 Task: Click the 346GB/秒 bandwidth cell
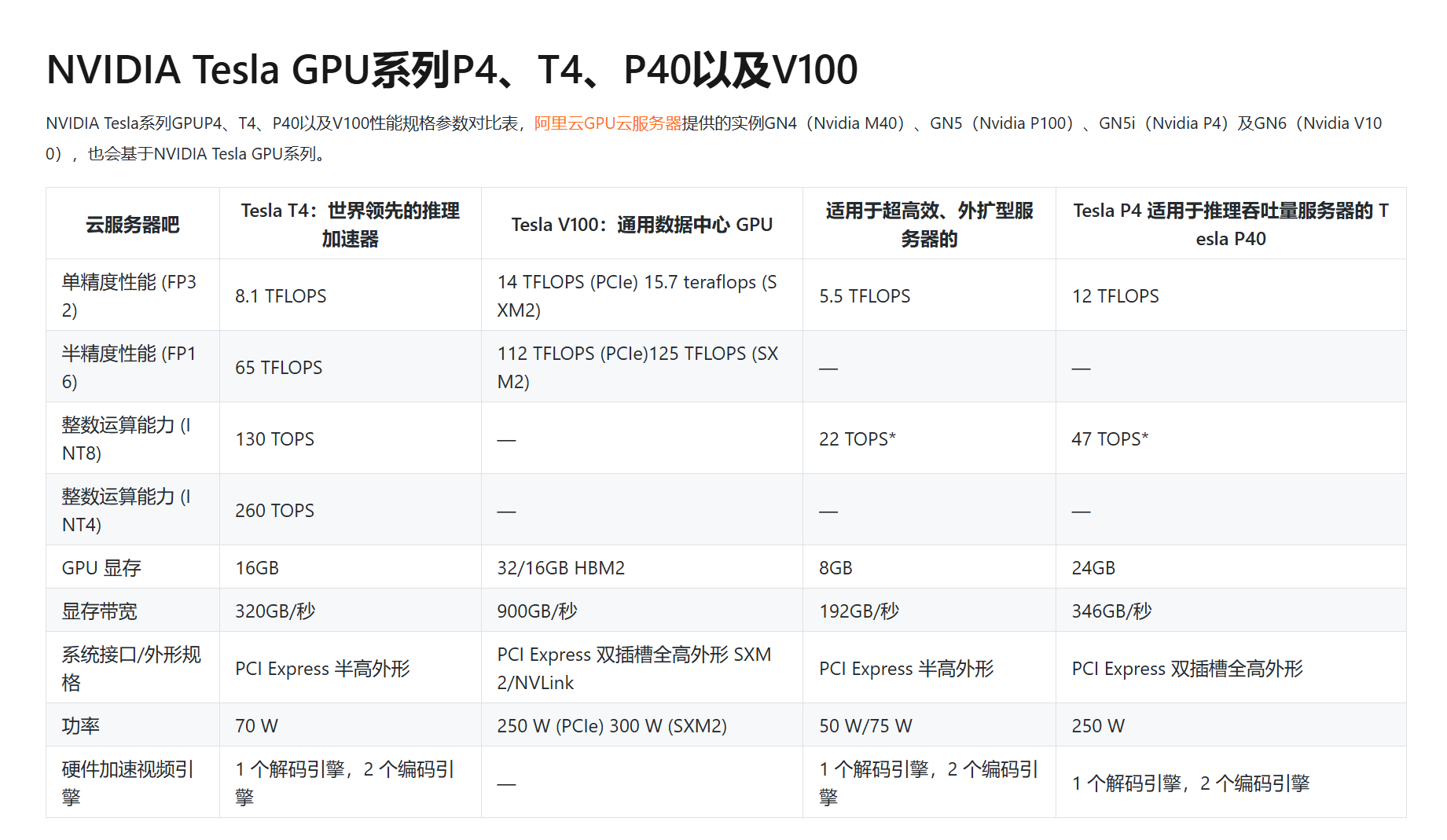pyautogui.click(x=1231, y=611)
